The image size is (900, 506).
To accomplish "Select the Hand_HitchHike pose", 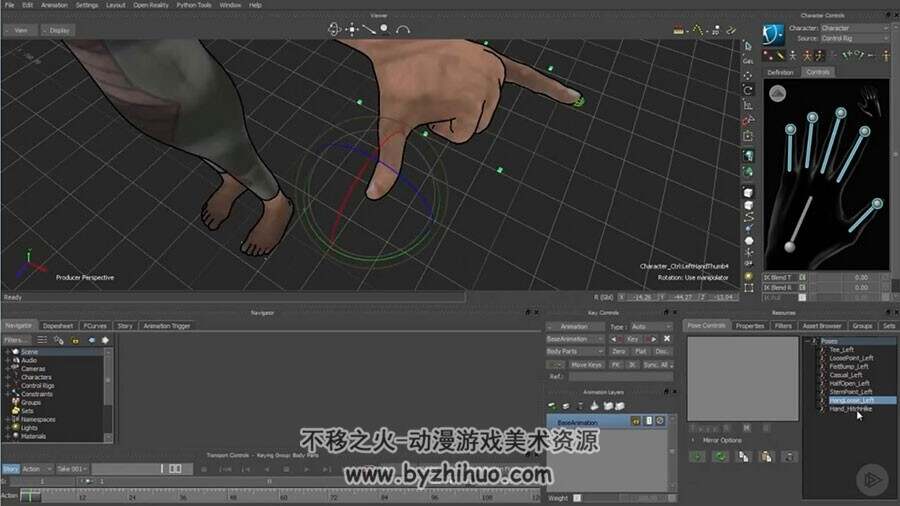I will click(x=851, y=409).
